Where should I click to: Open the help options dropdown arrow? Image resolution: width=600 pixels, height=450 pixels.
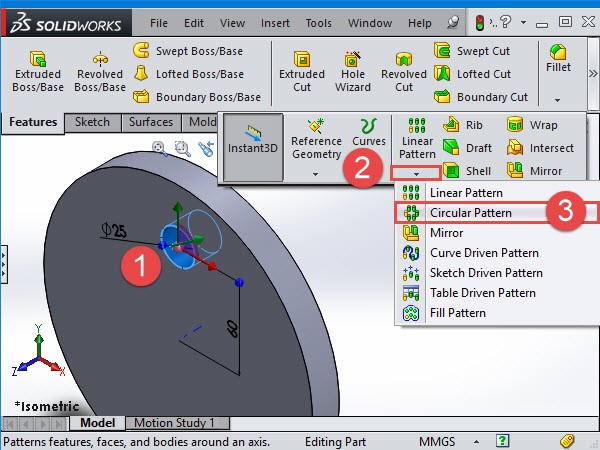pos(523,22)
